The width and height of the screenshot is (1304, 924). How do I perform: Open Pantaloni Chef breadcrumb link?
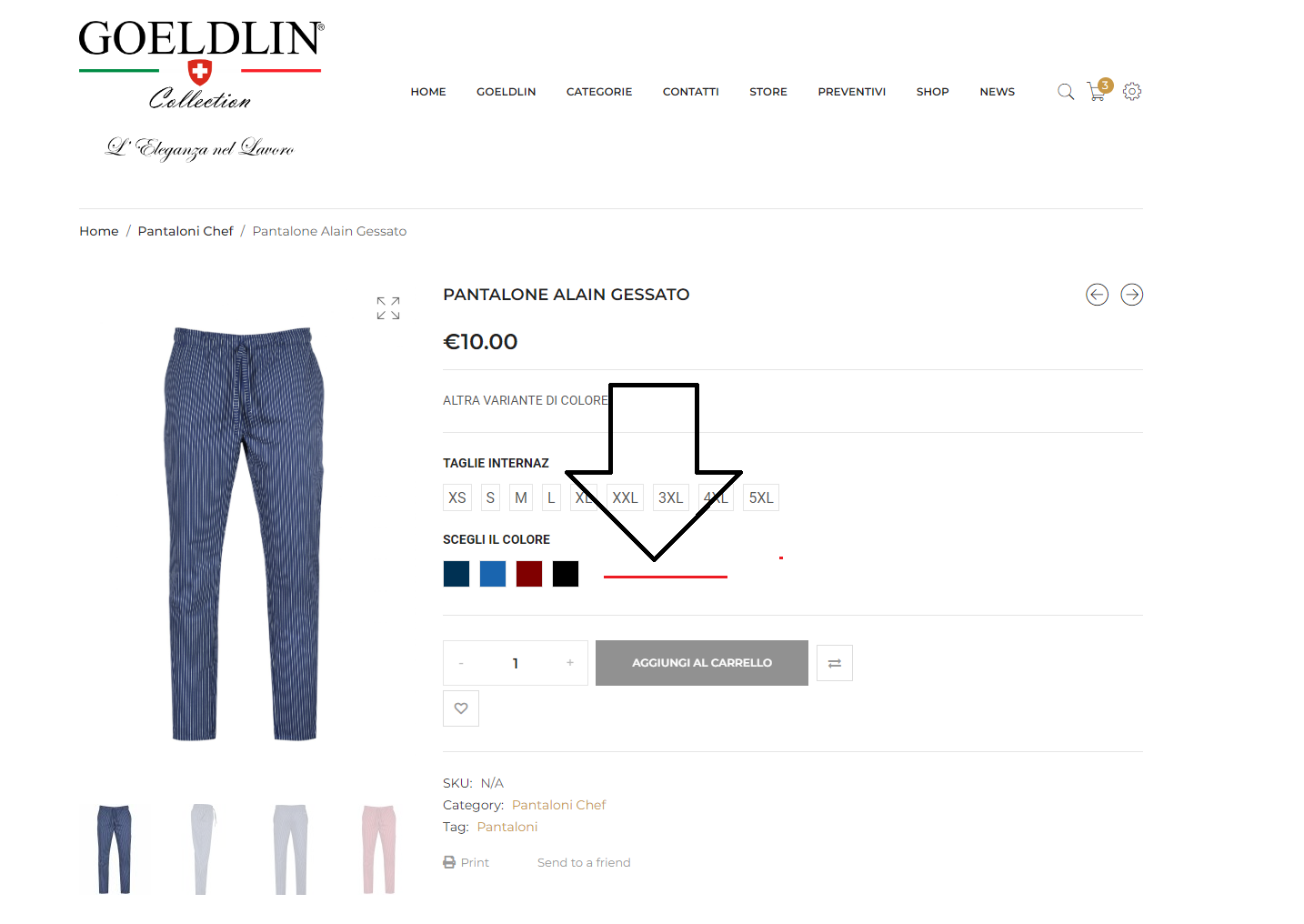point(186,231)
